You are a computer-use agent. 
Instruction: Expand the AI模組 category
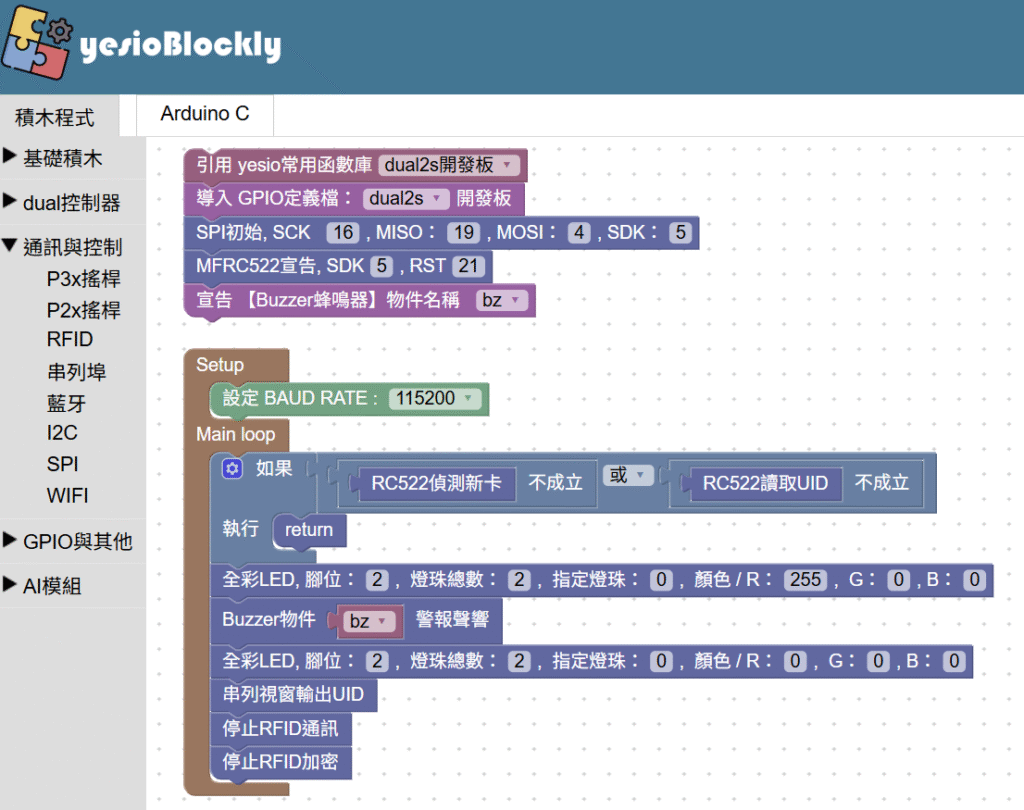(52, 586)
